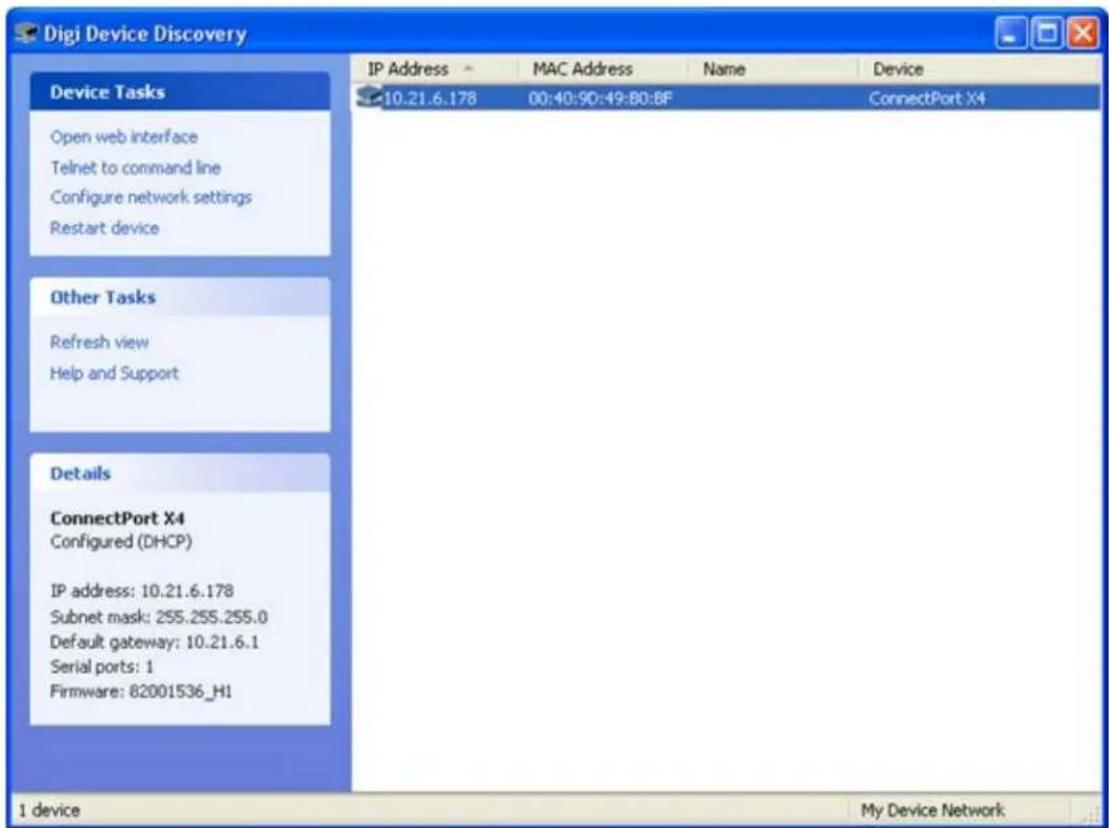Select Configure network settings

point(151,197)
